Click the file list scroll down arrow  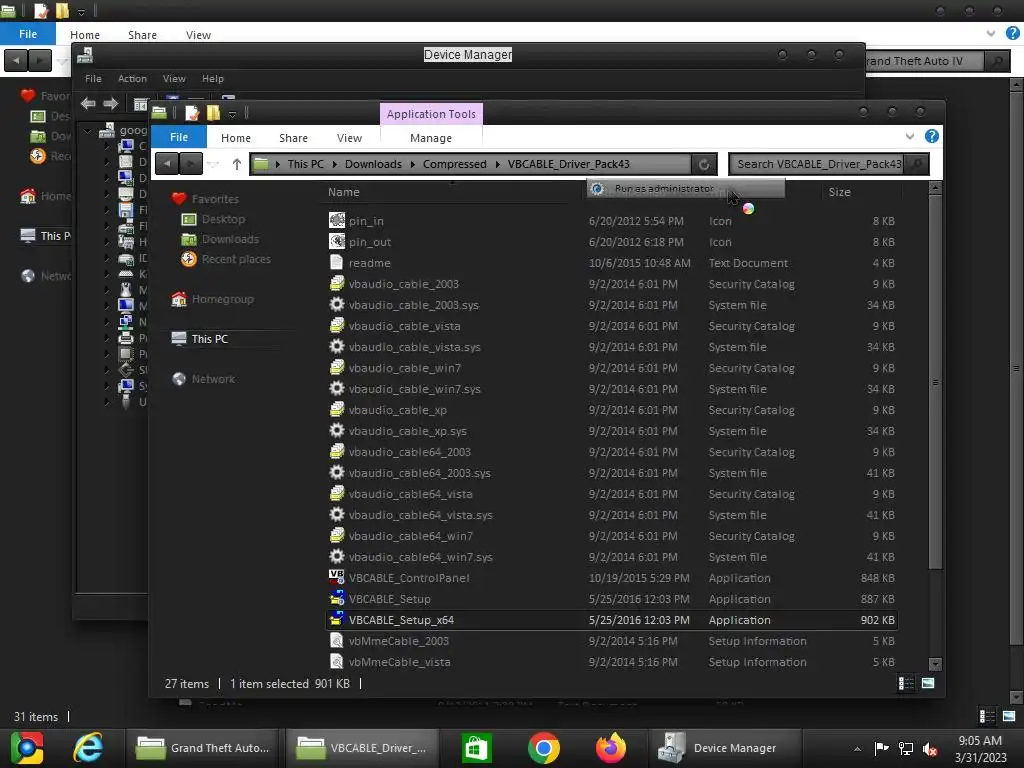[x=935, y=664]
